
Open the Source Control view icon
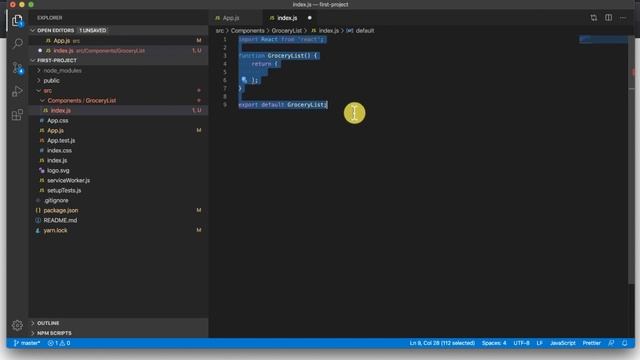(x=17, y=67)
